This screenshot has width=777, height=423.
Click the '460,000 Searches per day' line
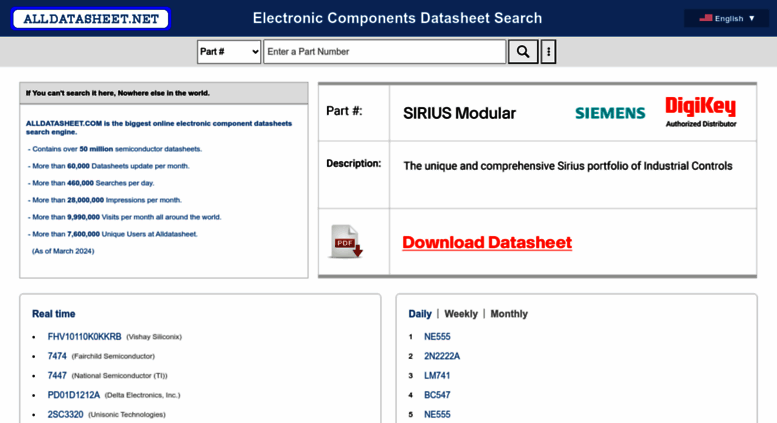pos(91,183)
